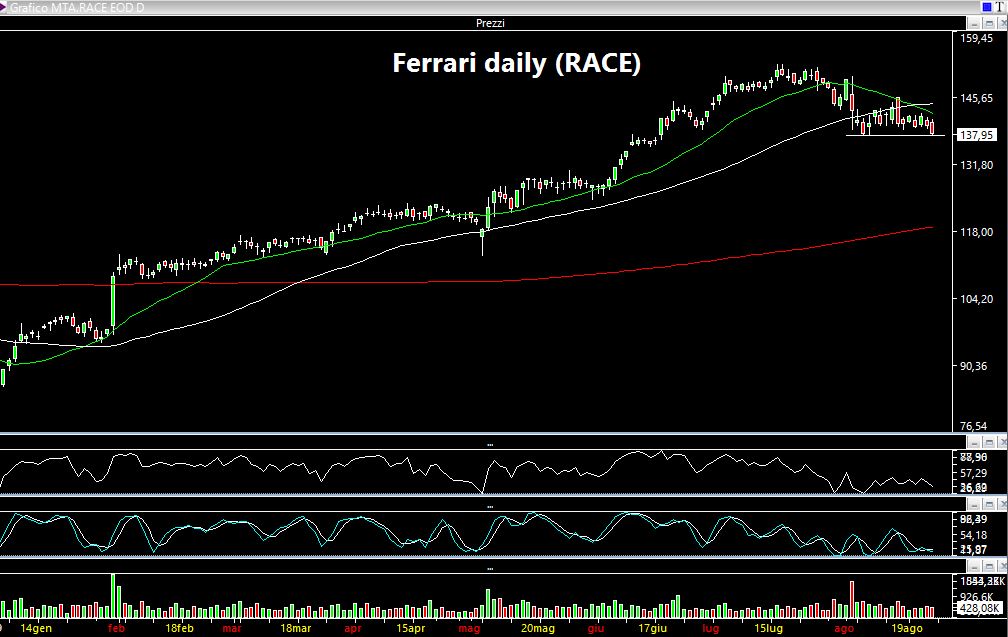Click the red mar month label
This screenshot has height=637, width=1008.
coord(231,628)
